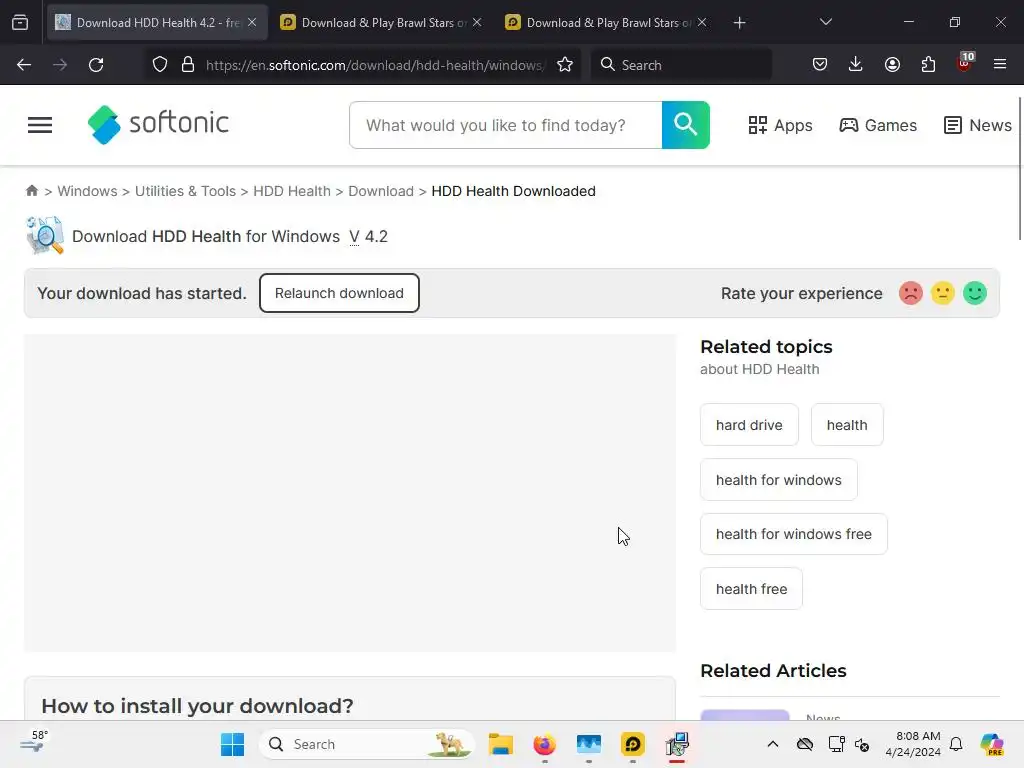Open Utilities & Tools breadcrumb link
This screenshot has height=768, width=1024.
[x=185, y=191]
